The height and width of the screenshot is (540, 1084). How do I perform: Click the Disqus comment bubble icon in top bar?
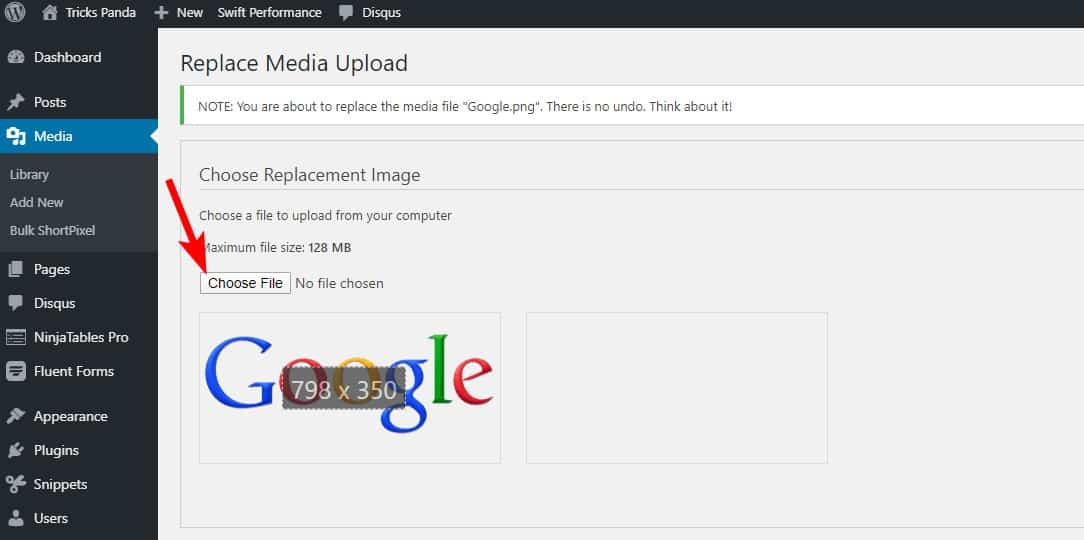coord(346,13)
